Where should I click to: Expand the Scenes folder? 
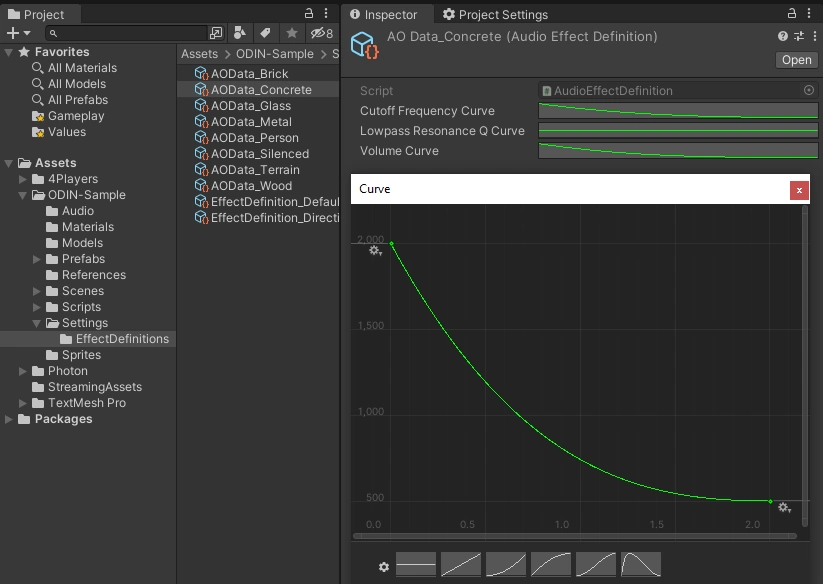coord(37,291)
